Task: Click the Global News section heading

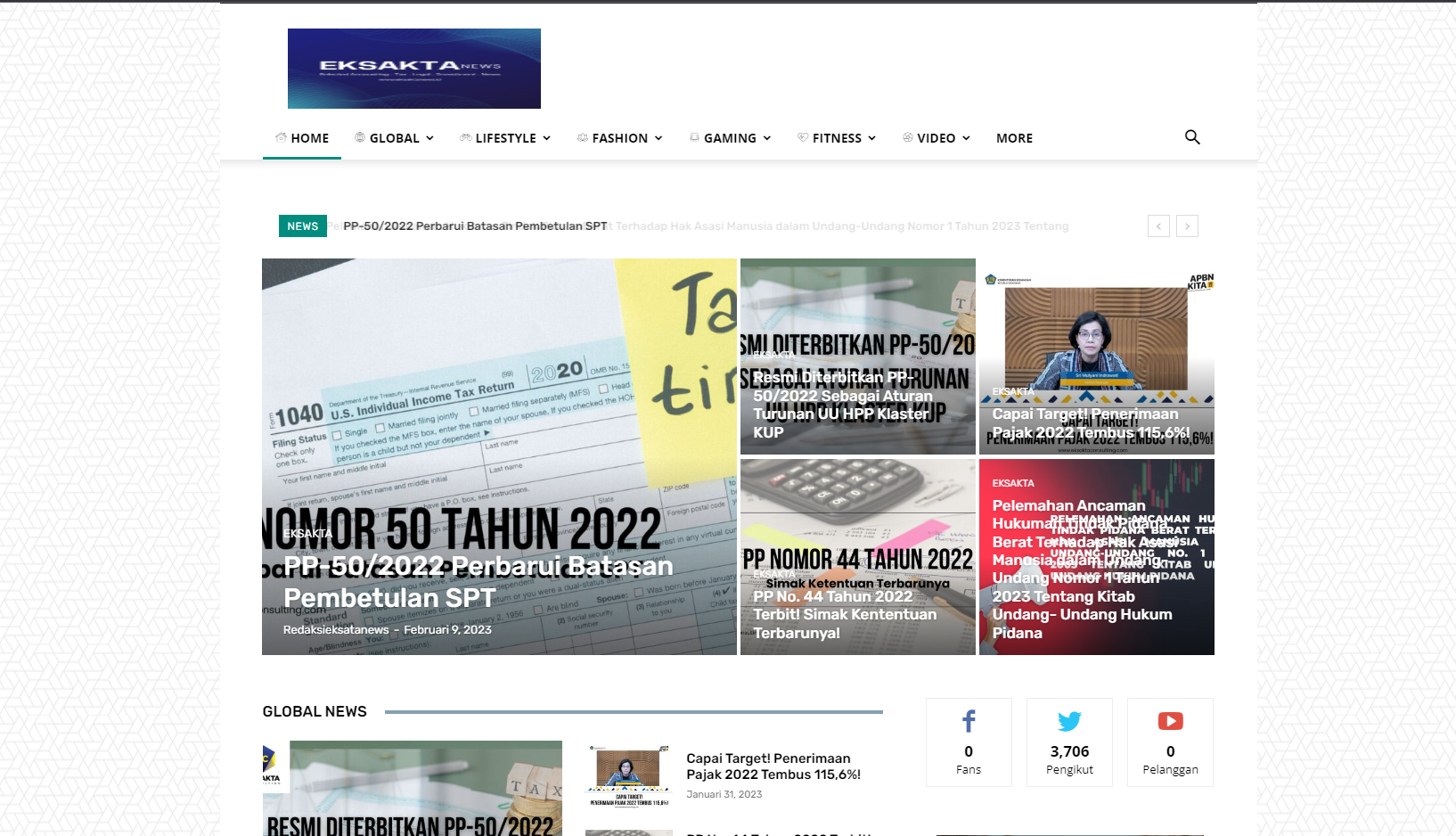Action: coord(315,711)
